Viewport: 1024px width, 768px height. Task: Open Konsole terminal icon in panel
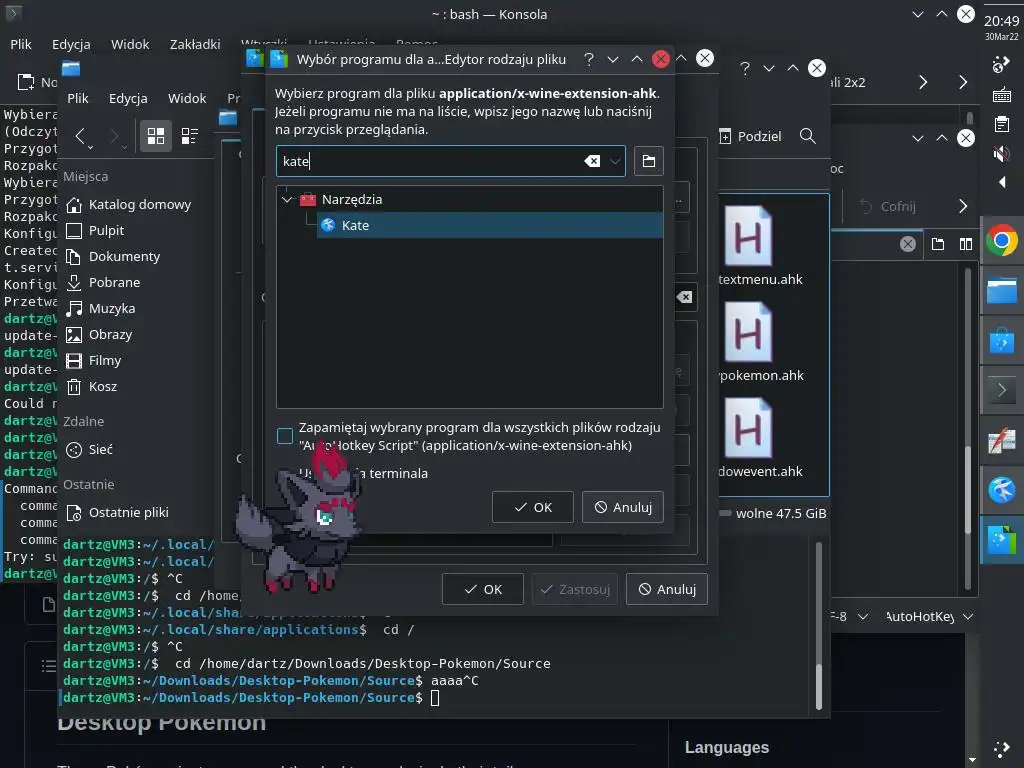click(1002, 391)
